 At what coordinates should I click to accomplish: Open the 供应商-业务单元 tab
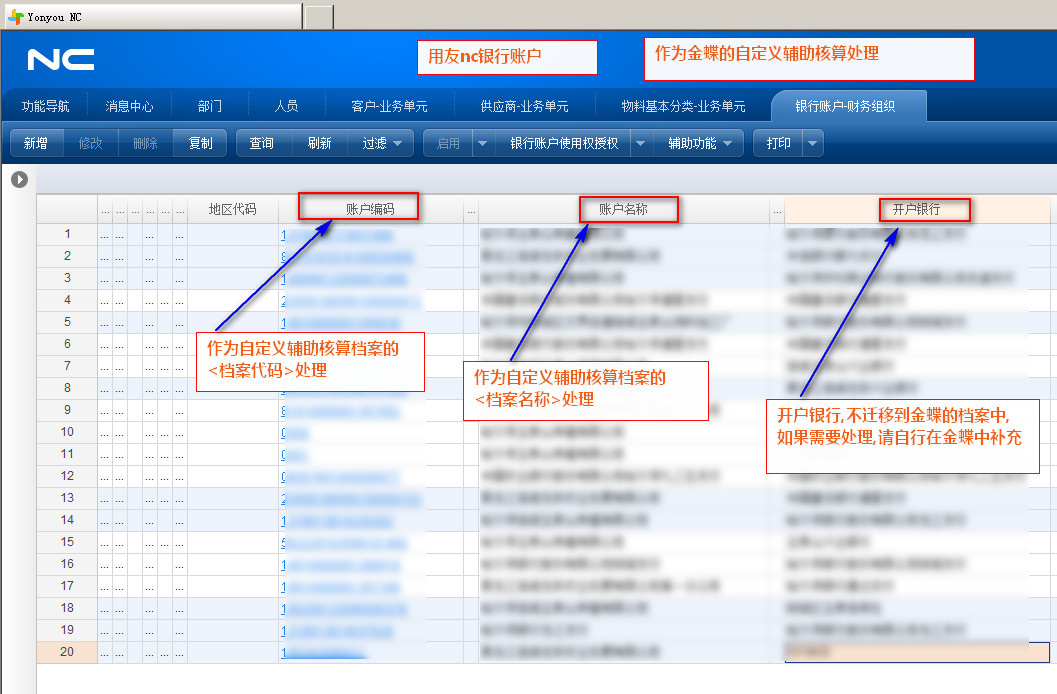524,106
